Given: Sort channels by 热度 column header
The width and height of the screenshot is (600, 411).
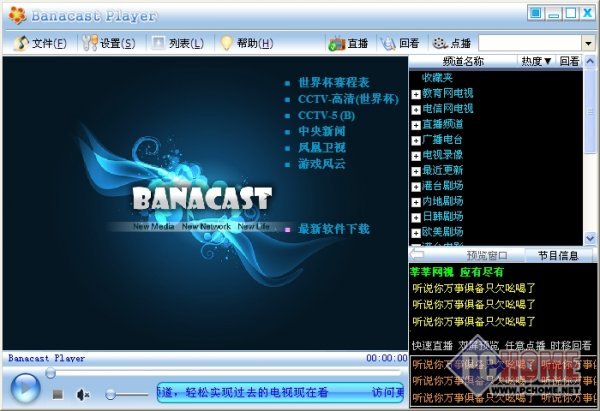Looking at the screenshot, I should [x=536, y=61].
